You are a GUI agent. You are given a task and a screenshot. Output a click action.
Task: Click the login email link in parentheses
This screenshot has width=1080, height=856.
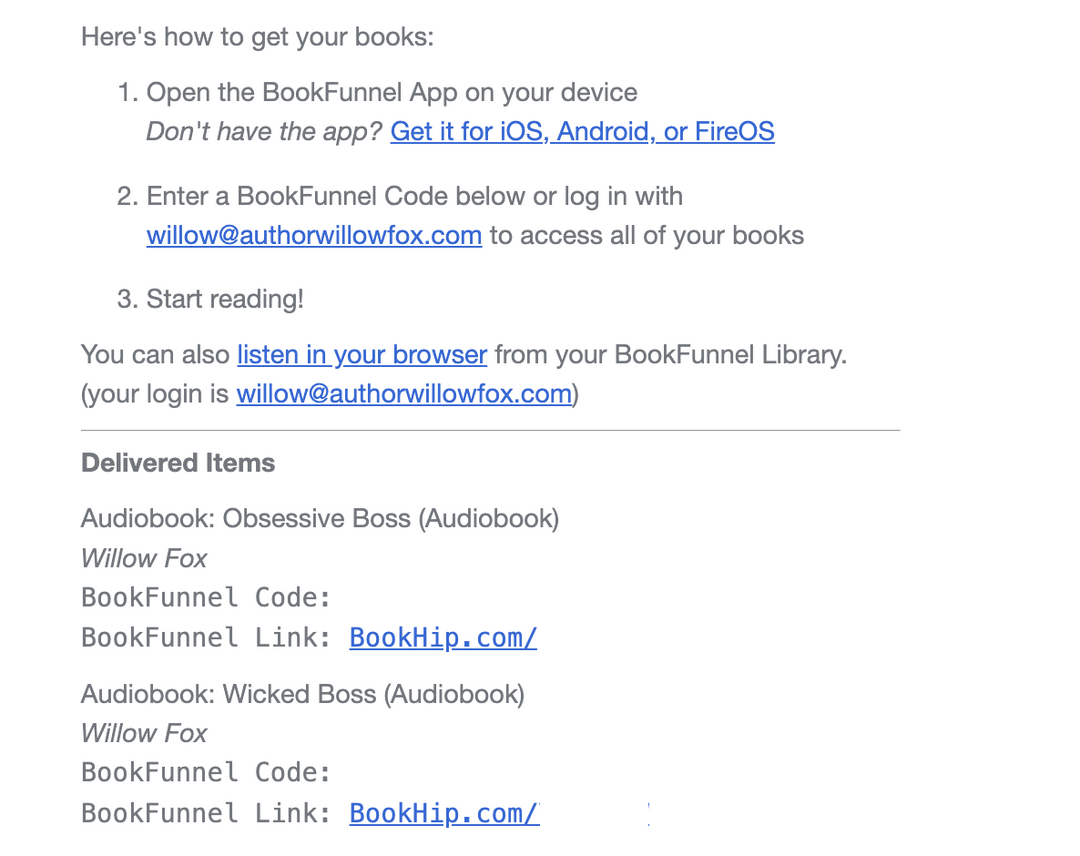click(x=404, y=394)
